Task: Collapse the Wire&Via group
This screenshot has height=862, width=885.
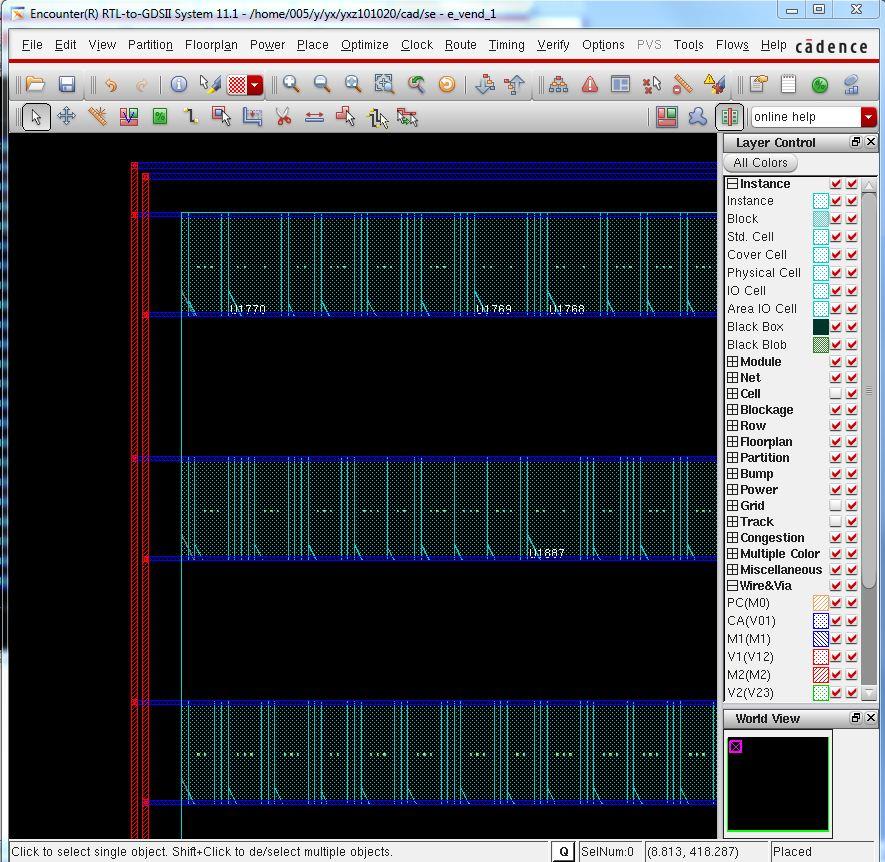Action: pyautogui.click(x=733, y=586)
